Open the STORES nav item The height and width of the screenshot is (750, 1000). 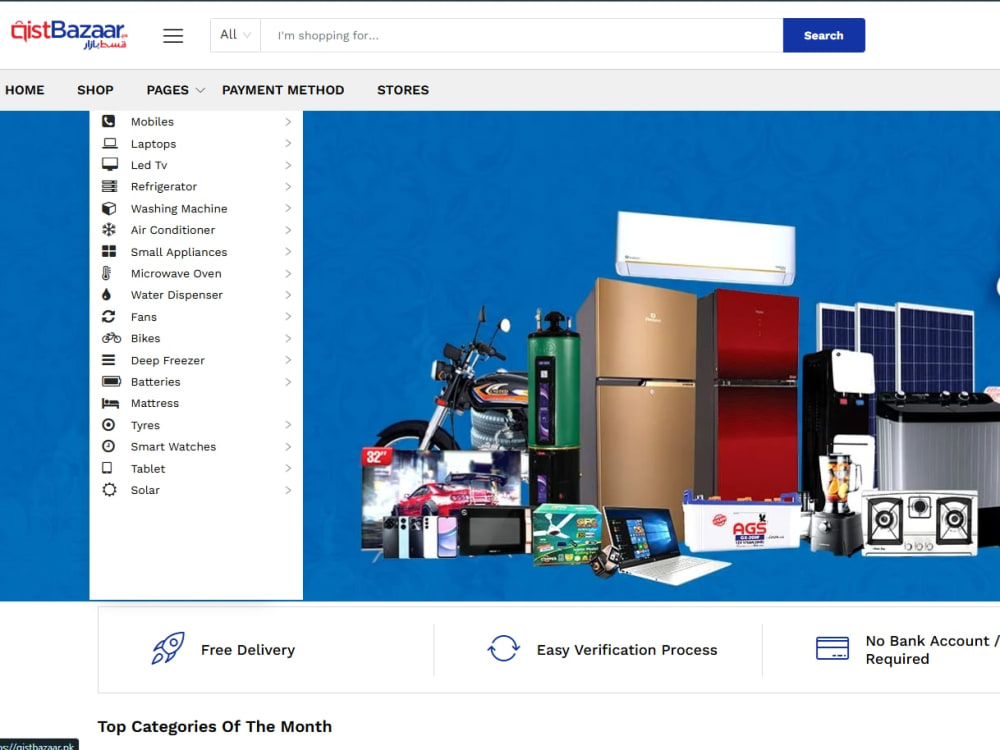click(x=403, y=90)
